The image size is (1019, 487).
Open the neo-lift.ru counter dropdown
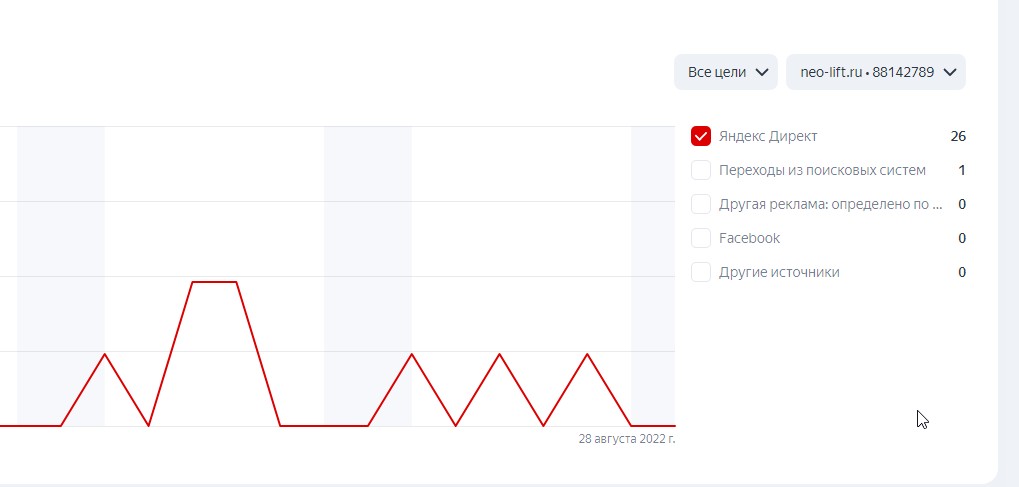875,72
